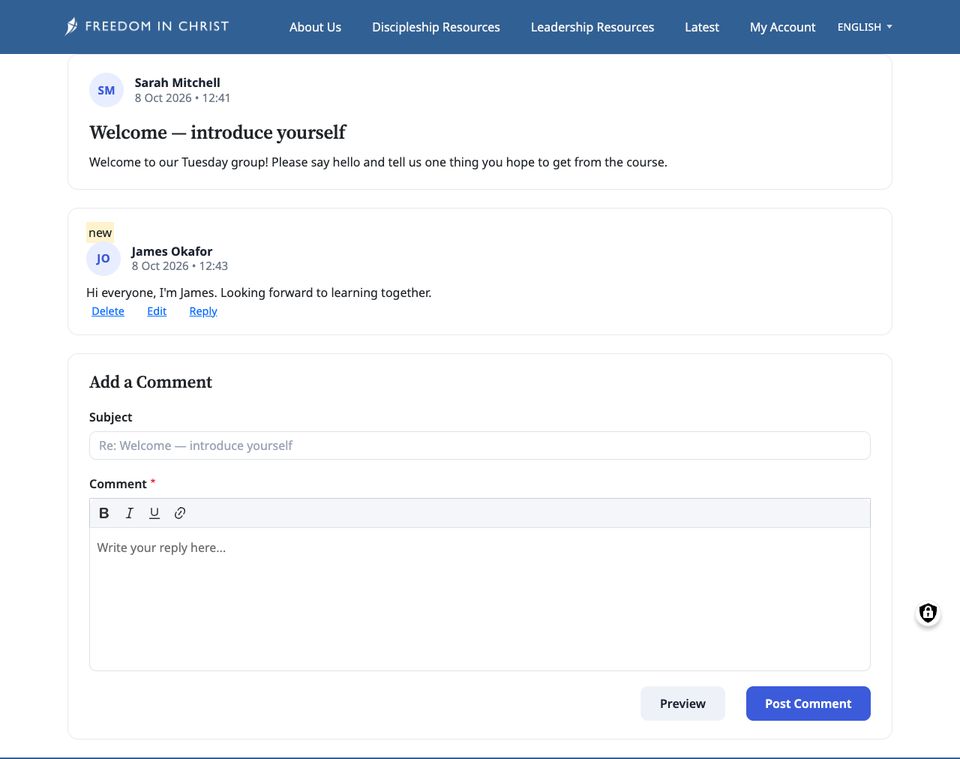Click into the comment text area
Screen dimensions: 960x759
coord(480,599)
